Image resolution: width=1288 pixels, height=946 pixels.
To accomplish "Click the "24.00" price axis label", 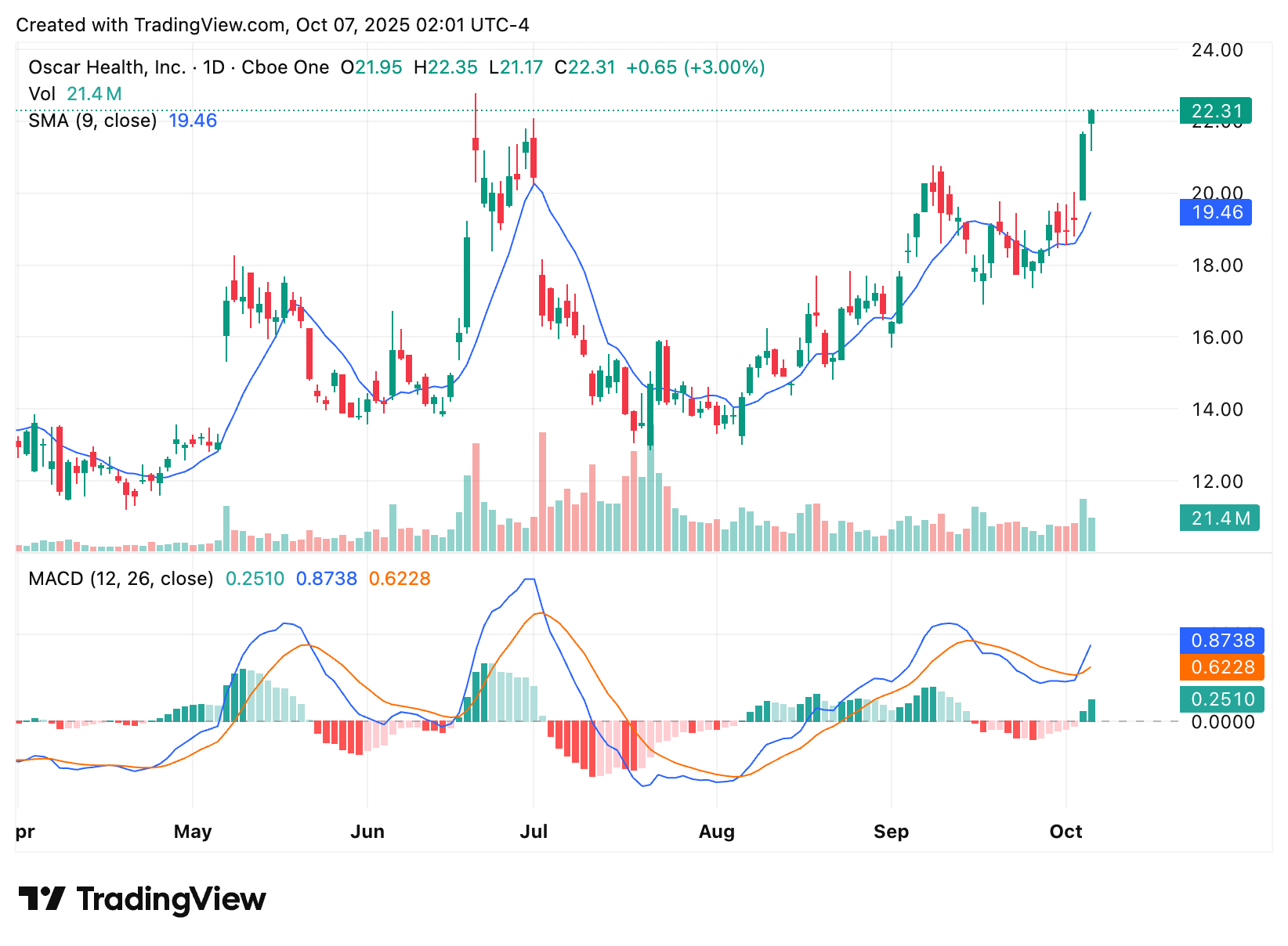I will (x=1217, y=50).
